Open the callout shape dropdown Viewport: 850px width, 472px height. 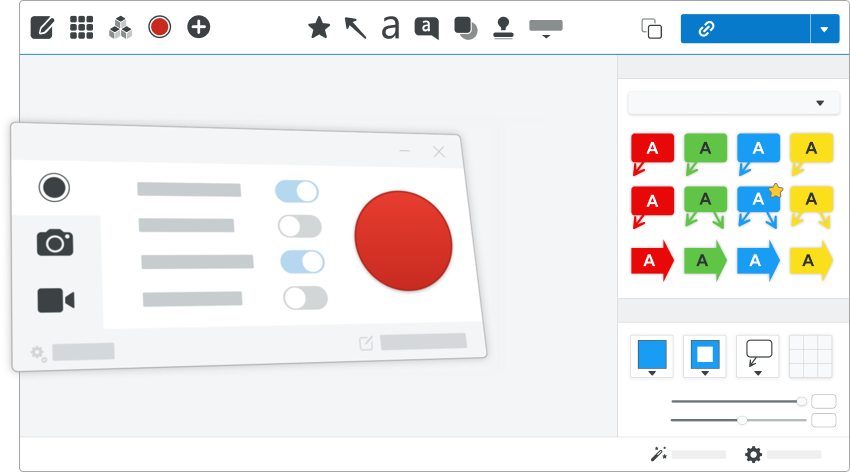pyautogui.click(x=758, y=356)
